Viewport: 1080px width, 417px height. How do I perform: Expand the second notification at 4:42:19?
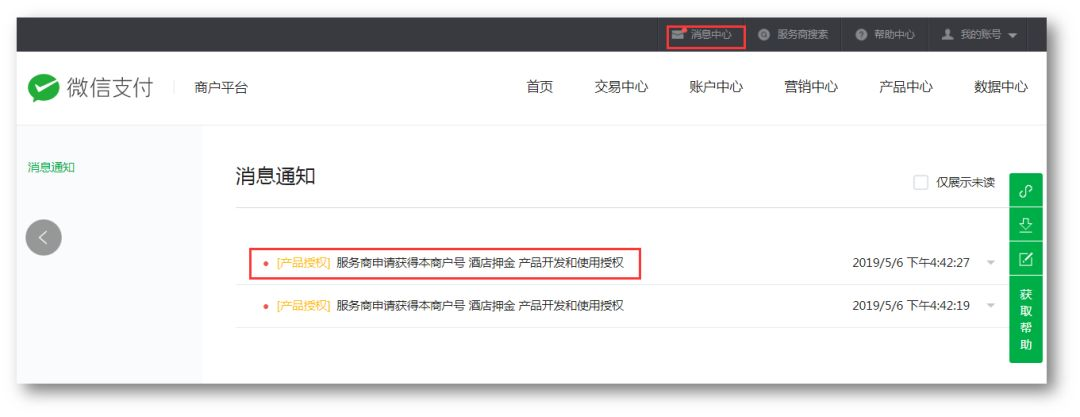(990, 306)
